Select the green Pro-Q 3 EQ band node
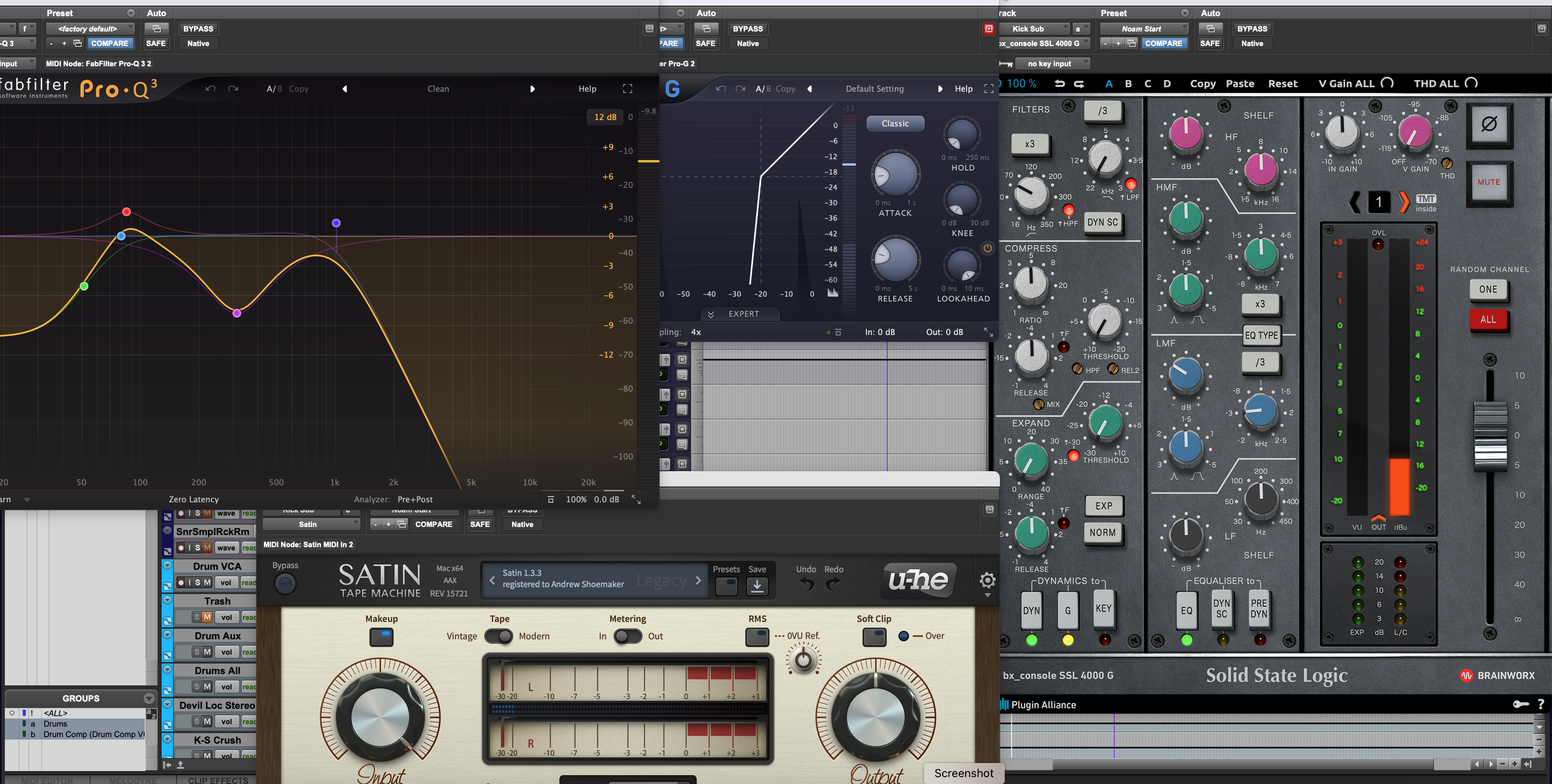1552x784 pixels. 84,286
